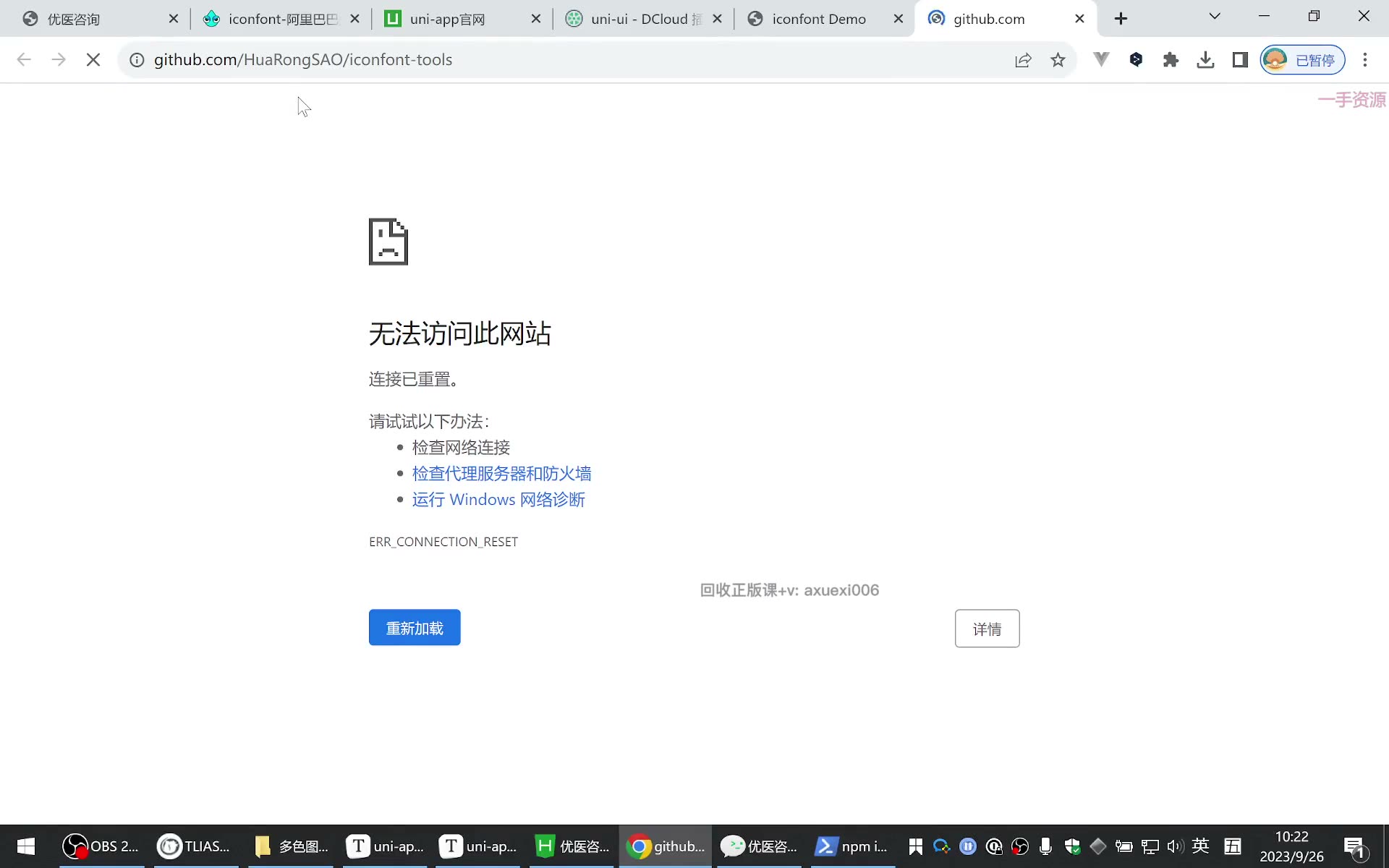
Task: Click the microphone tray icon
Action: 1045,846
